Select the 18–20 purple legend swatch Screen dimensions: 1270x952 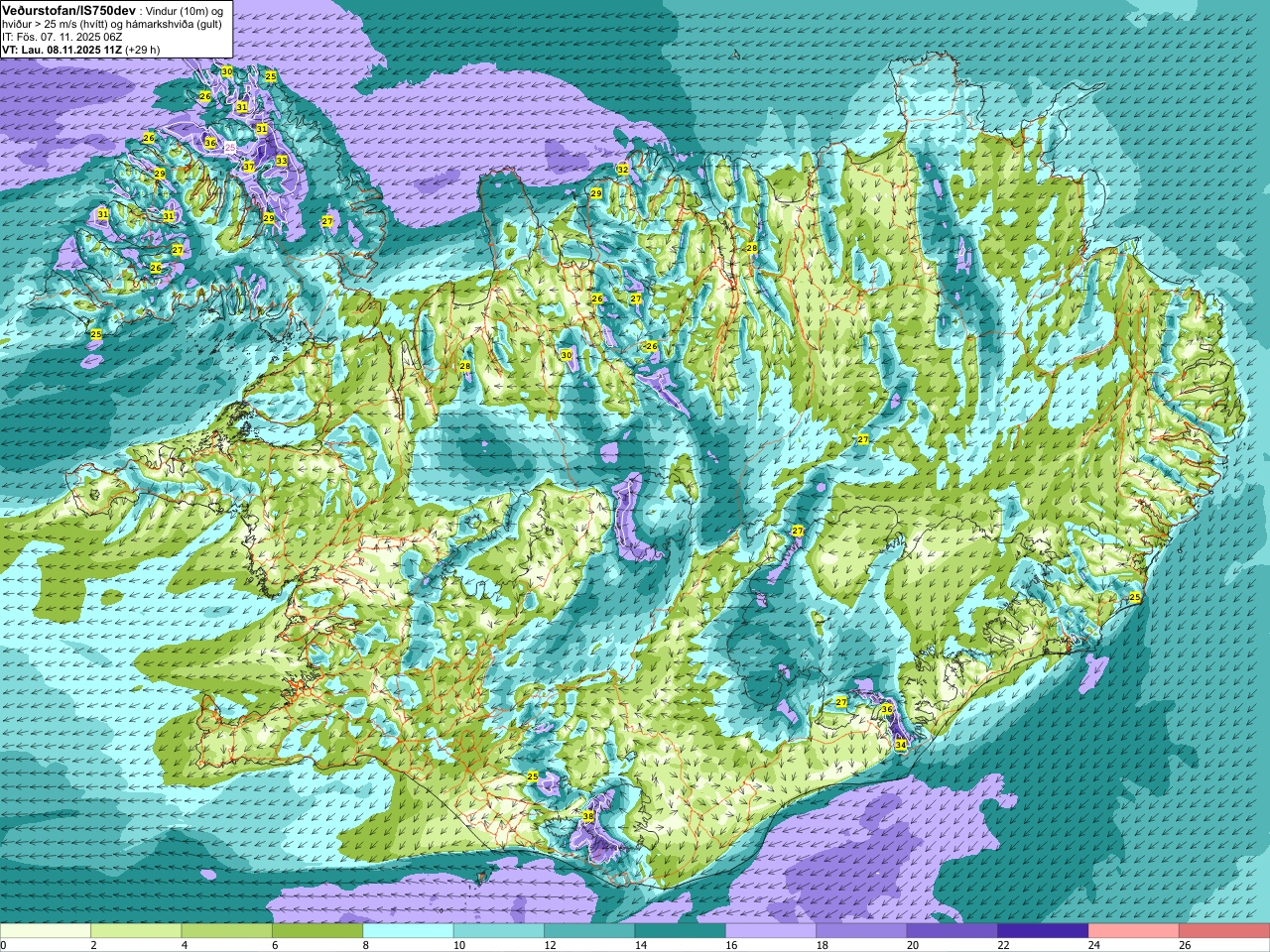pyautogui.click(x=862, y=931)
